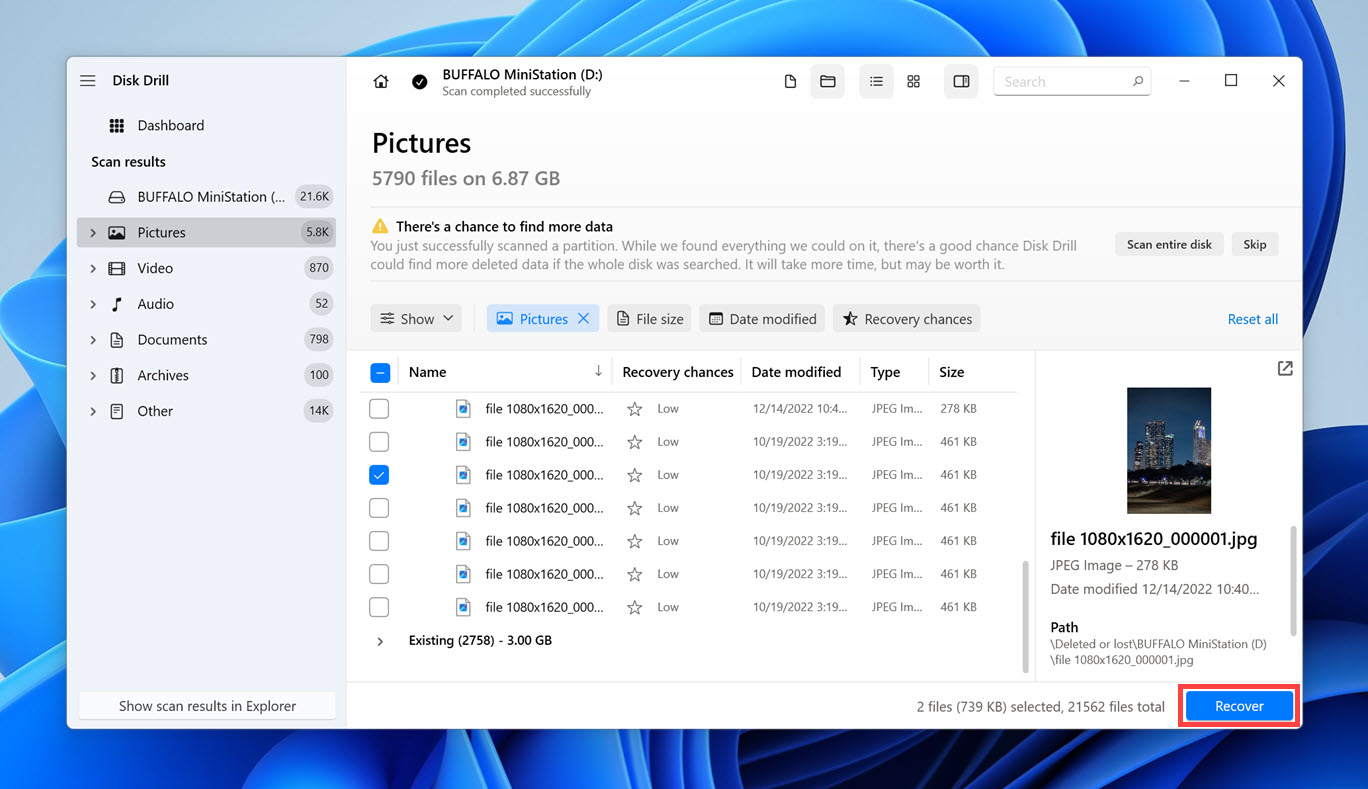Image resolution: width=1368 pixels, height=789 pixels.
Task: Click the Skip button
Action: [x=1255, y=244]
